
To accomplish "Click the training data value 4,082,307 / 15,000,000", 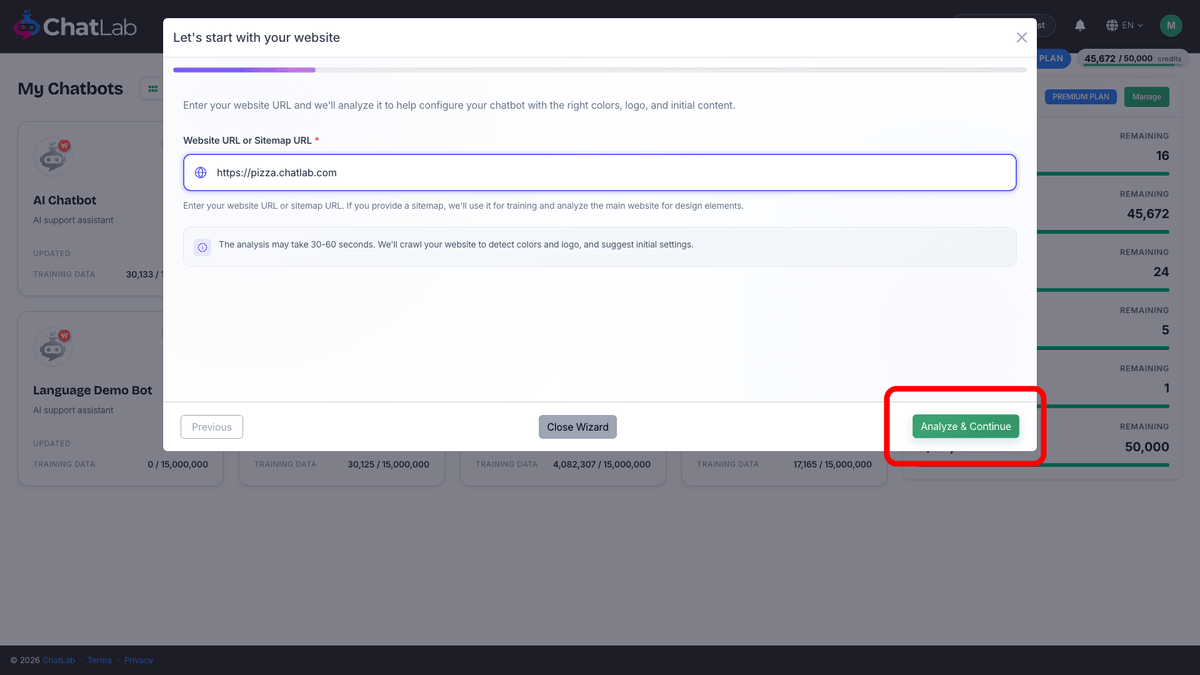I will (x=601, y=464).
